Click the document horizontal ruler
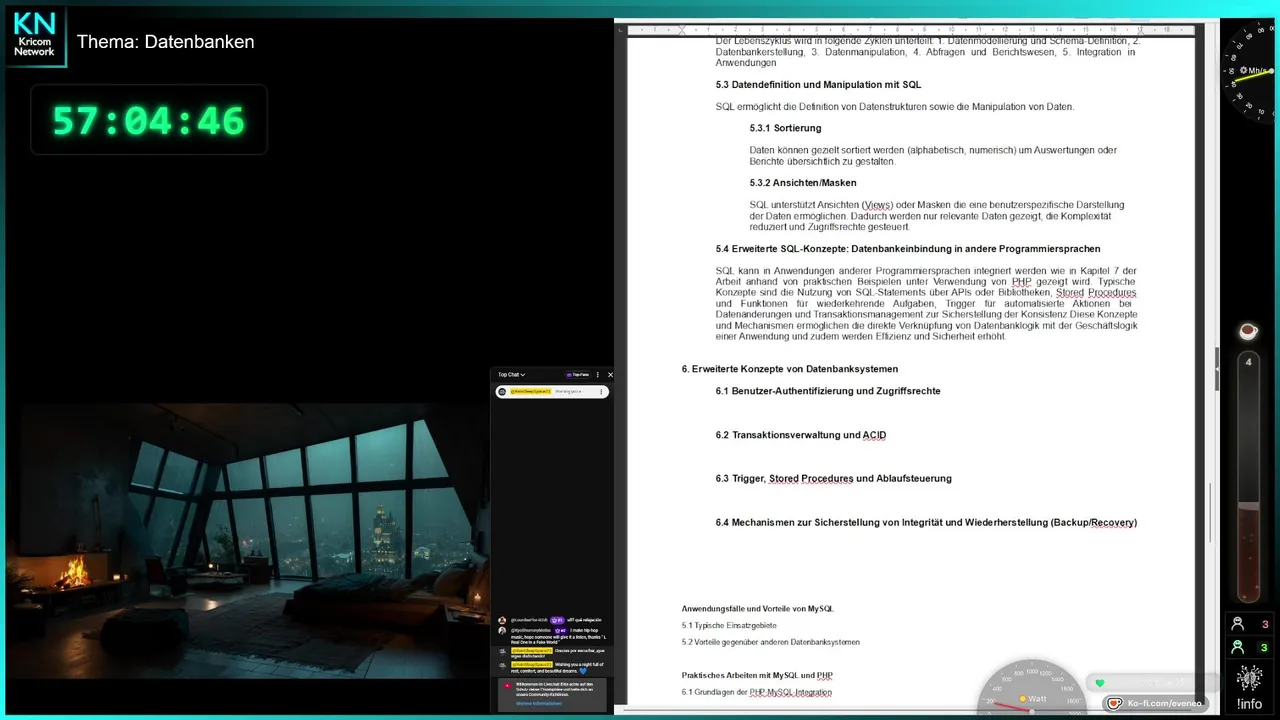Screen dimensions: 1280x720 click(x=910, y=30)
